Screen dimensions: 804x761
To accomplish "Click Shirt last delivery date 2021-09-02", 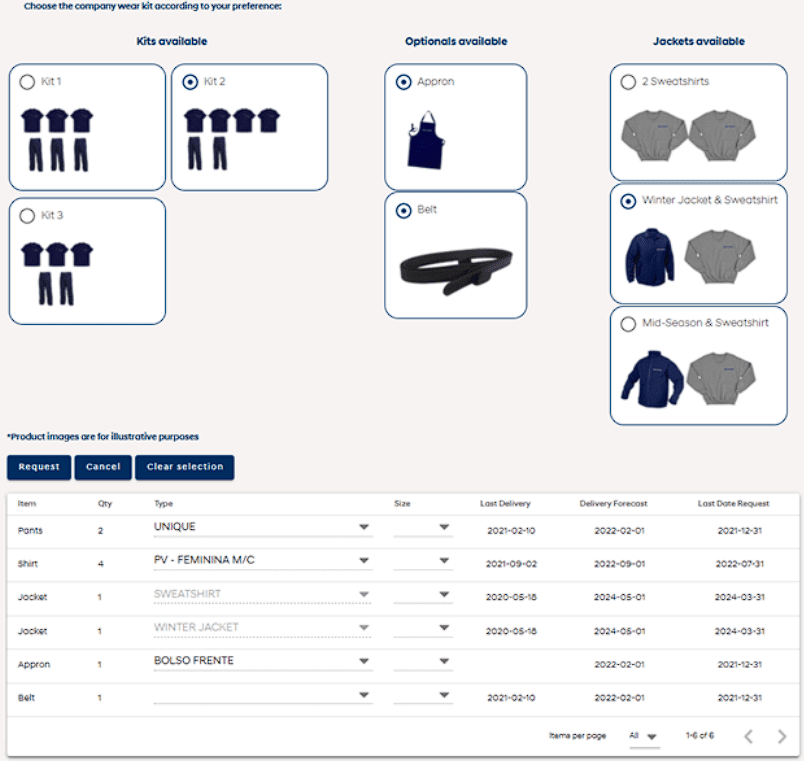I will point(511,564).
